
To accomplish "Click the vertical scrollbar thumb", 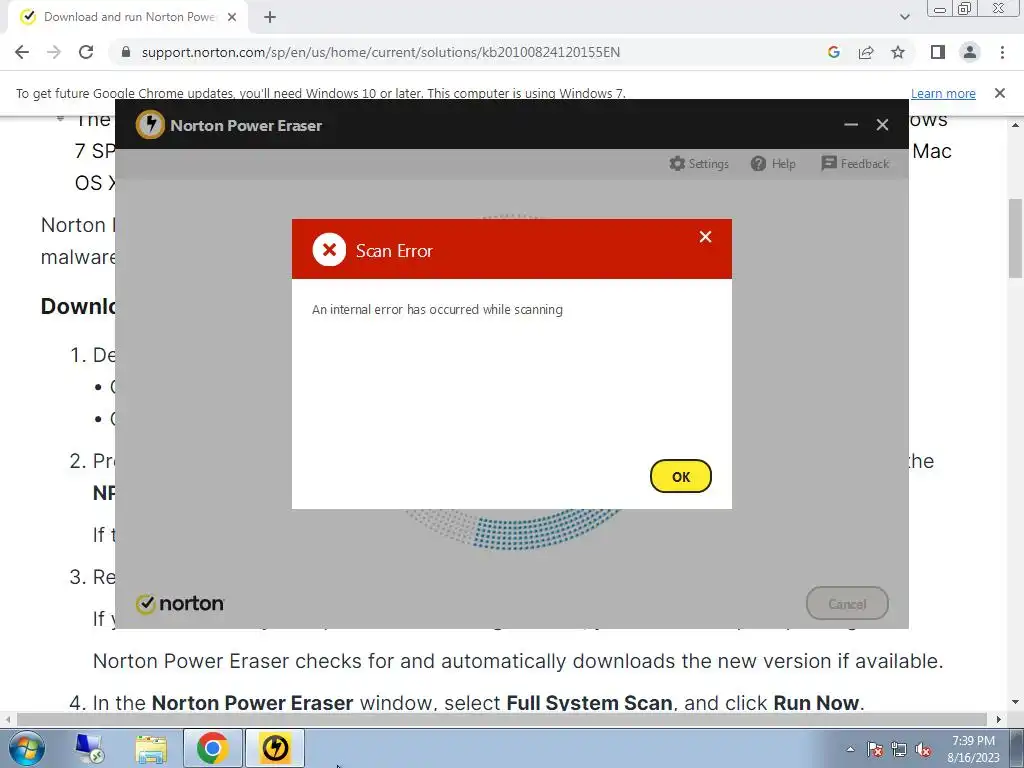I will pos(1016,238).
